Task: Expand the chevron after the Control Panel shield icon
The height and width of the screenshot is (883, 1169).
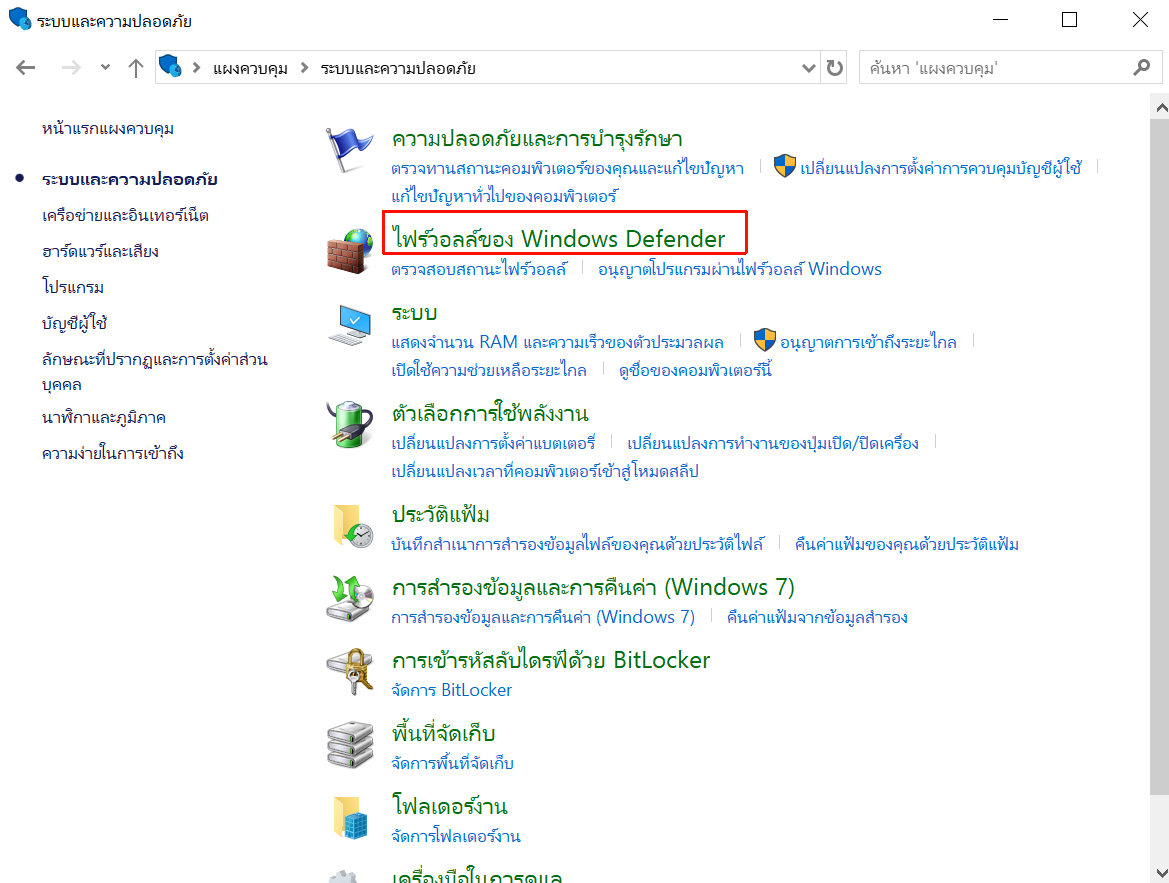Action: [x=196, y=68]
